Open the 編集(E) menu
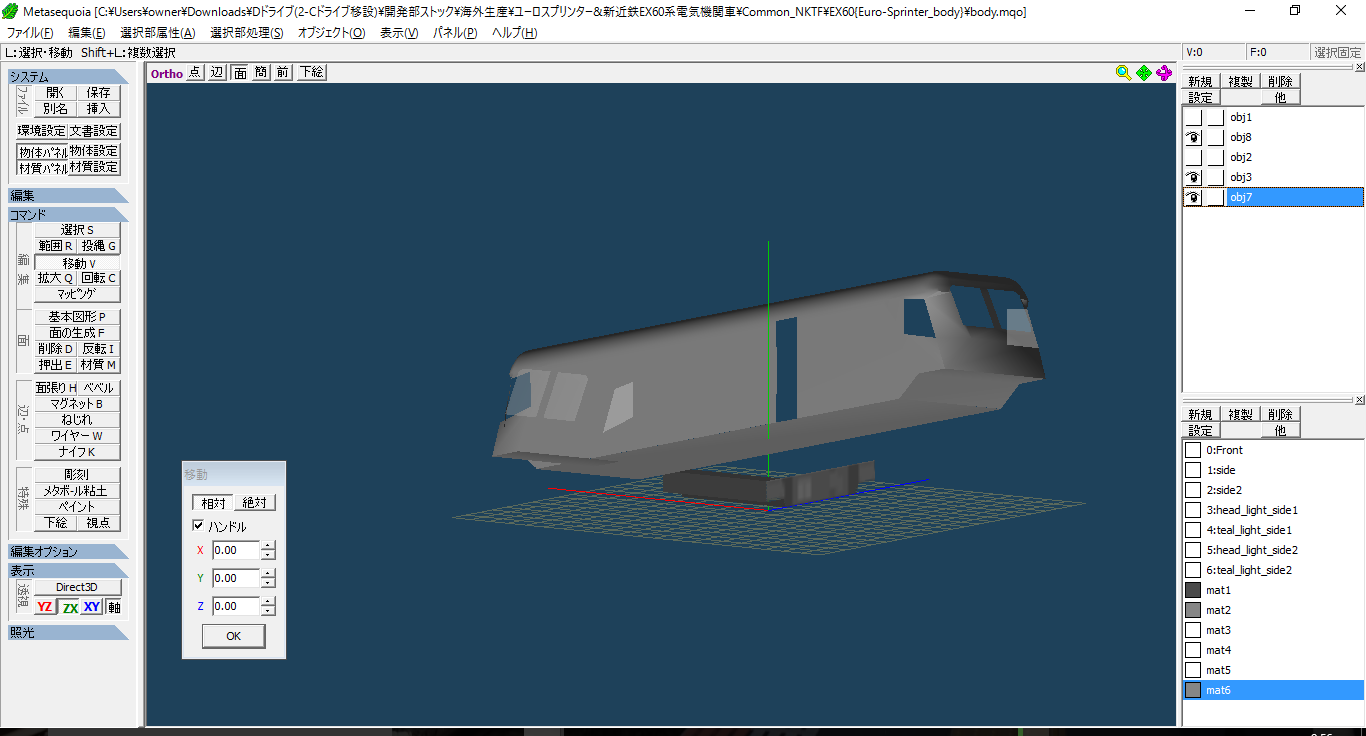 86,33
